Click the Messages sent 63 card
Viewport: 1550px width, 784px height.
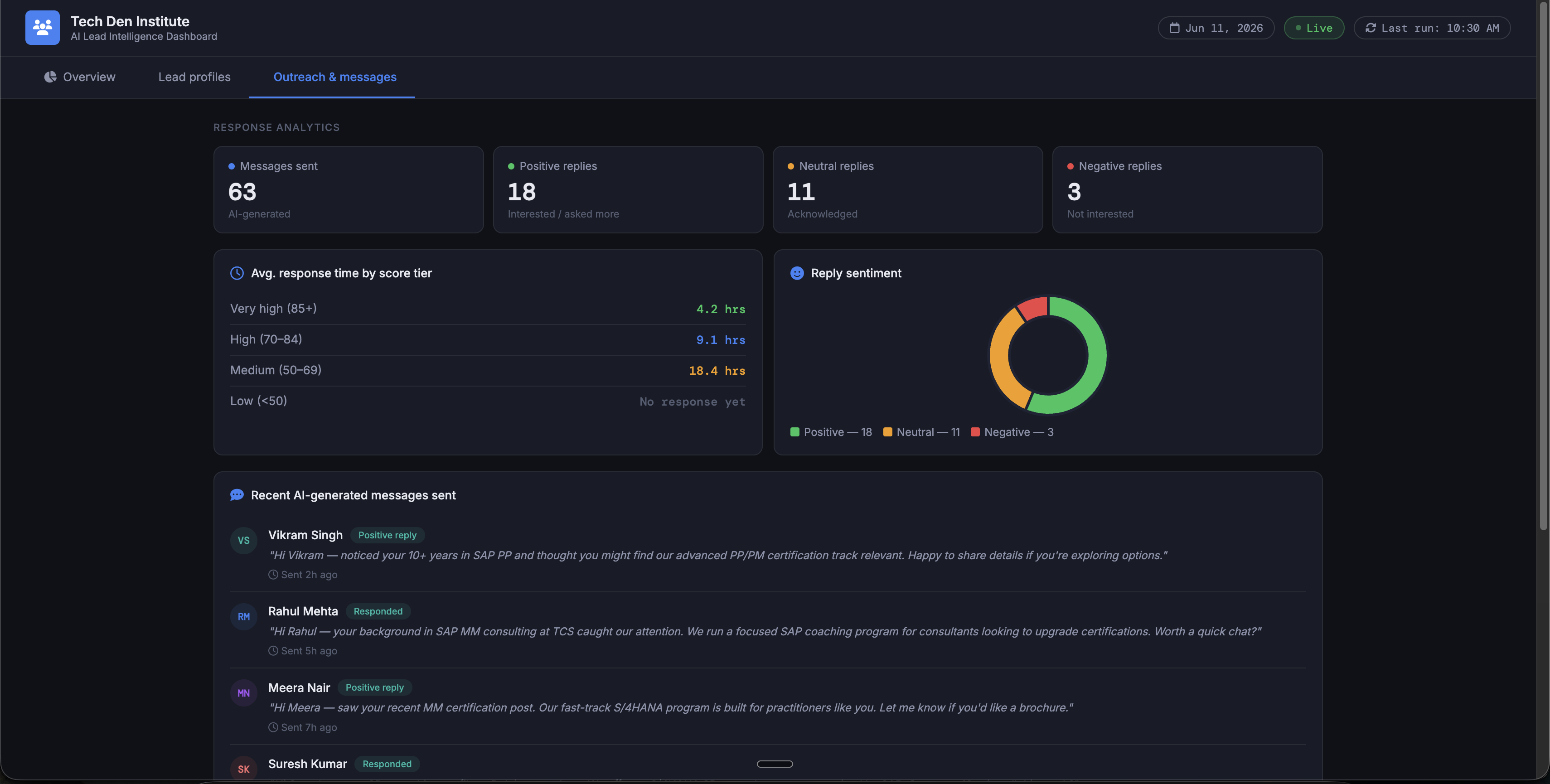(349, 189)
